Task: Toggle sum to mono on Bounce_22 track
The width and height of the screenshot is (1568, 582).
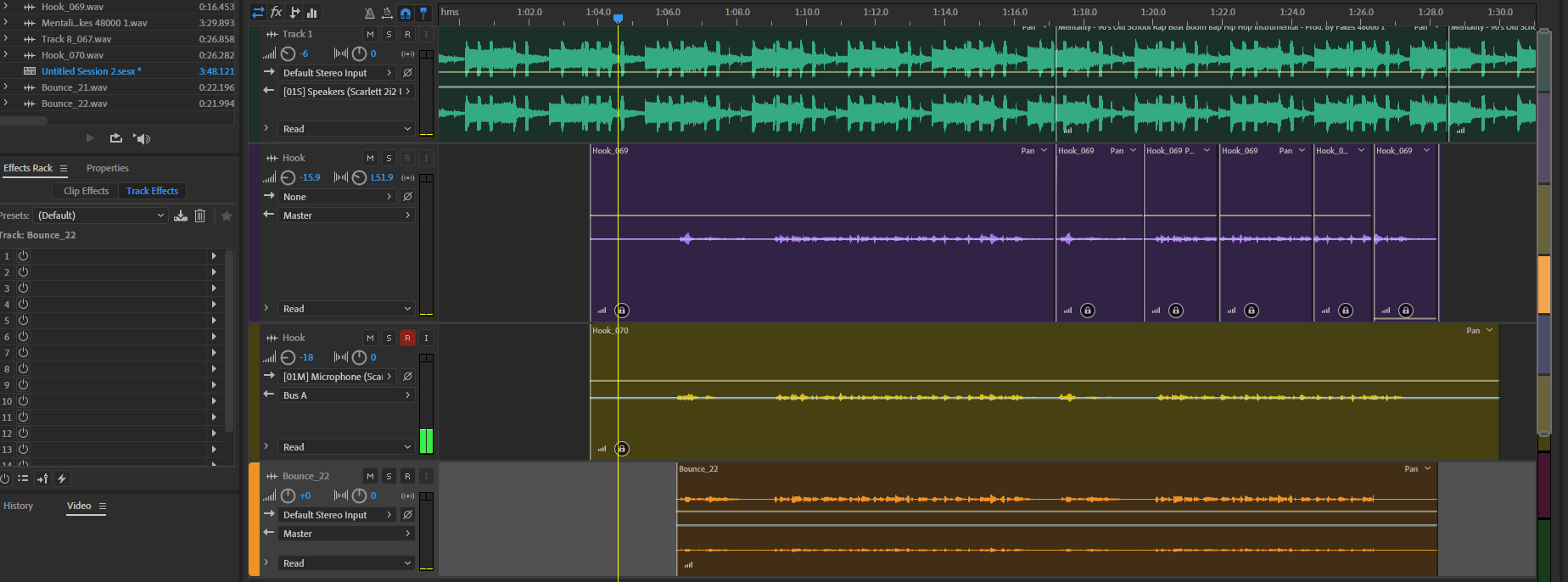Action: pyautogui.click(x=408, y=495)
